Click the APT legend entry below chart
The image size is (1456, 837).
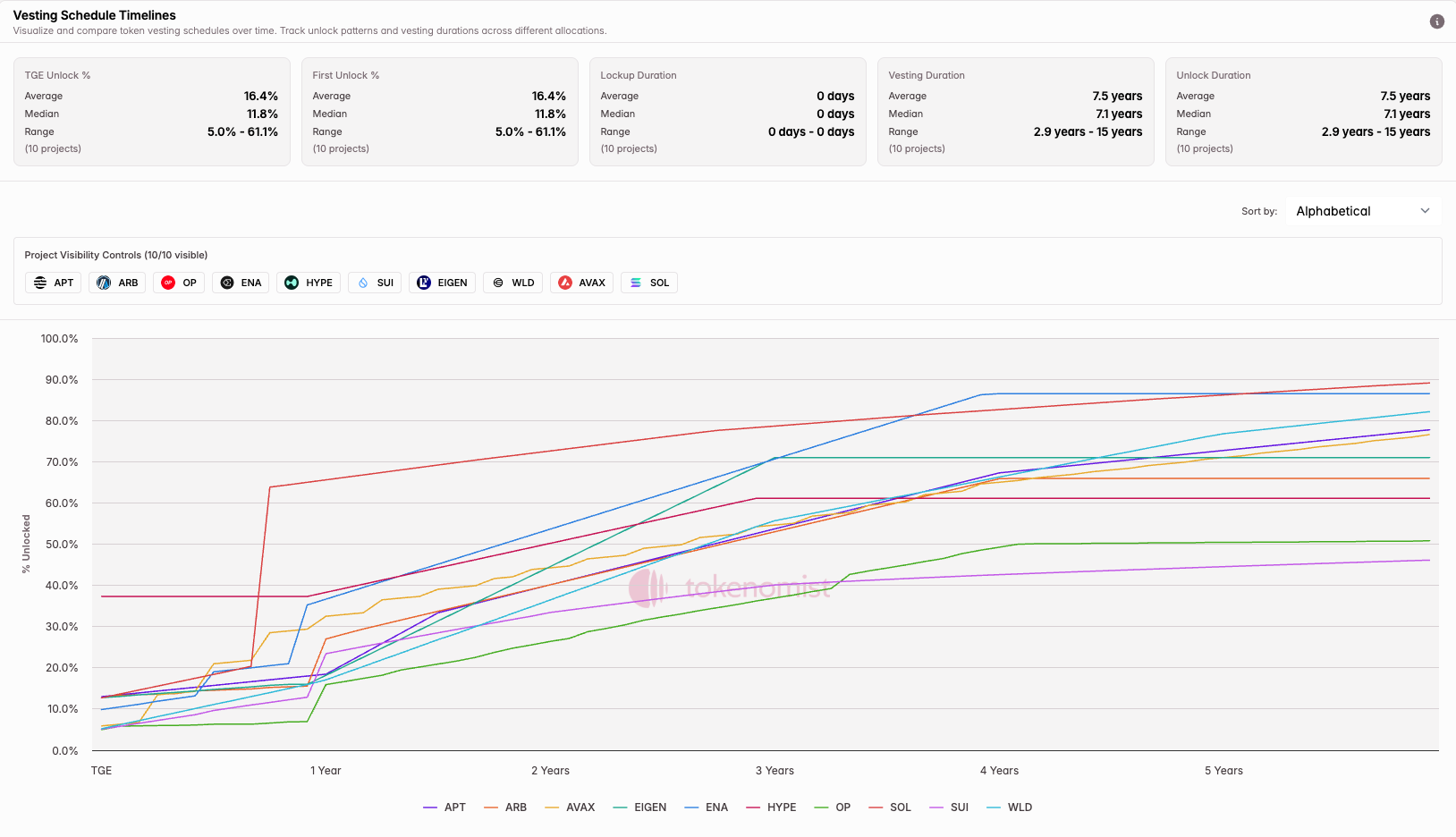[445, 807]
